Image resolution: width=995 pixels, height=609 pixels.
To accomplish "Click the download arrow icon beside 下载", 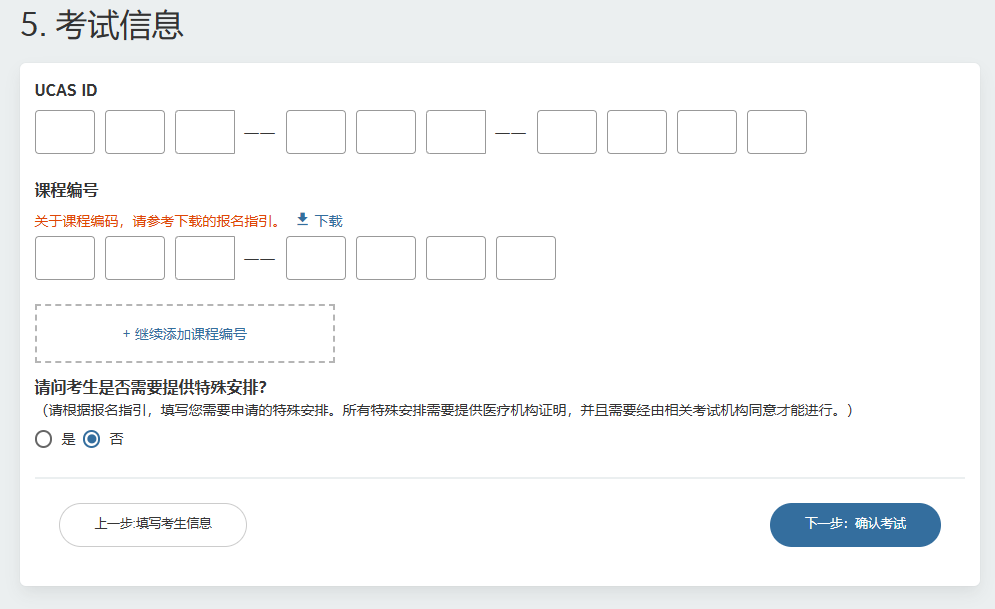I will [301, 219].
